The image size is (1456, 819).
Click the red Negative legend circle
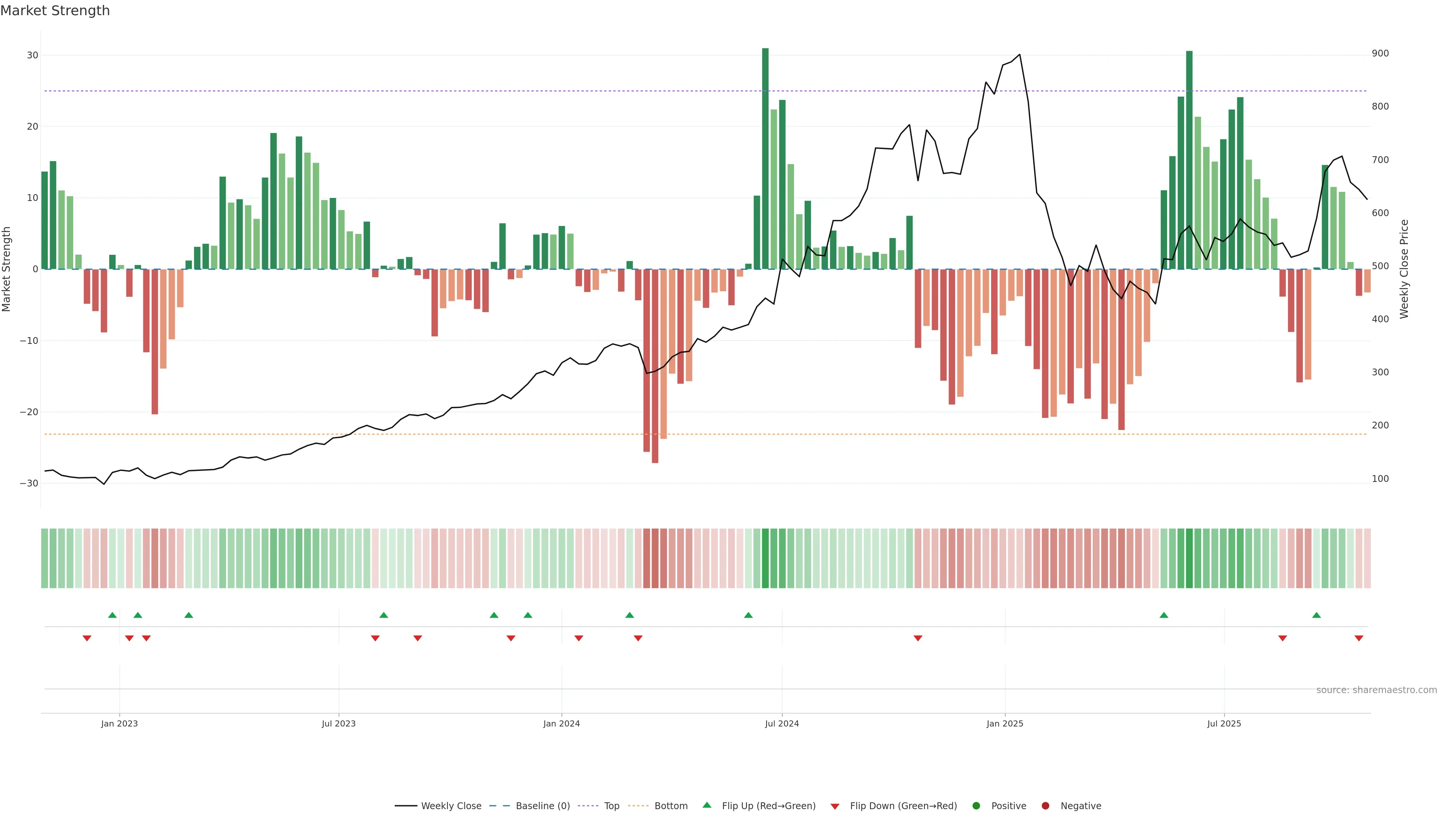point(1045,805)
